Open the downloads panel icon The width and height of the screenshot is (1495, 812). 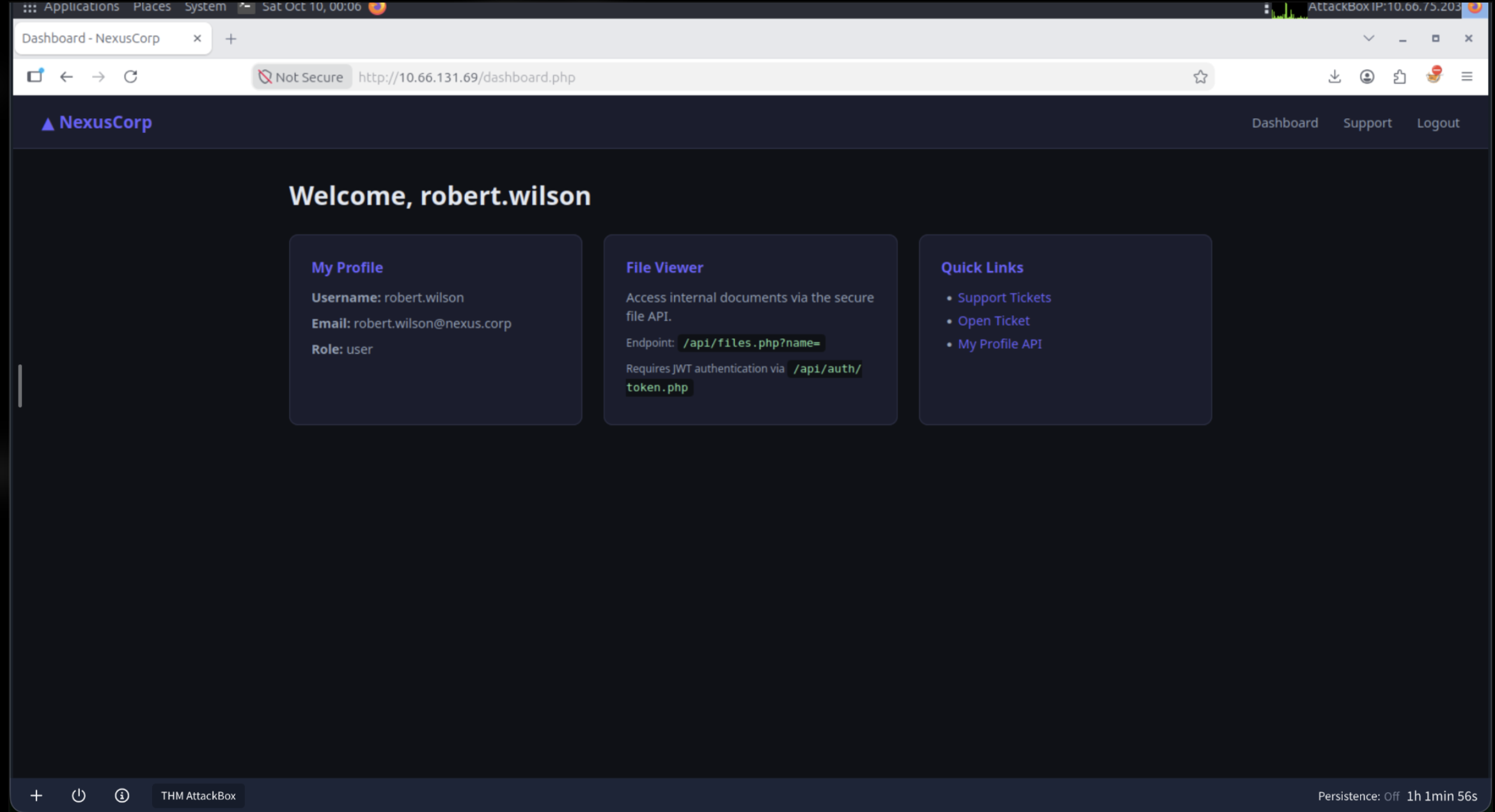click(x=1334, y=77)
